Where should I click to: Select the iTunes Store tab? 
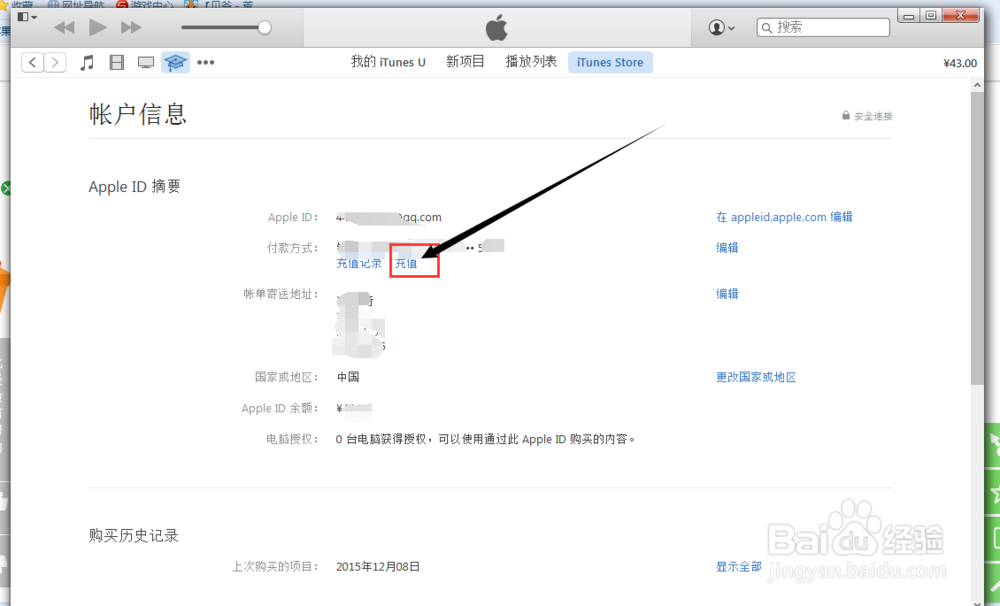click(x=610, y=63)
